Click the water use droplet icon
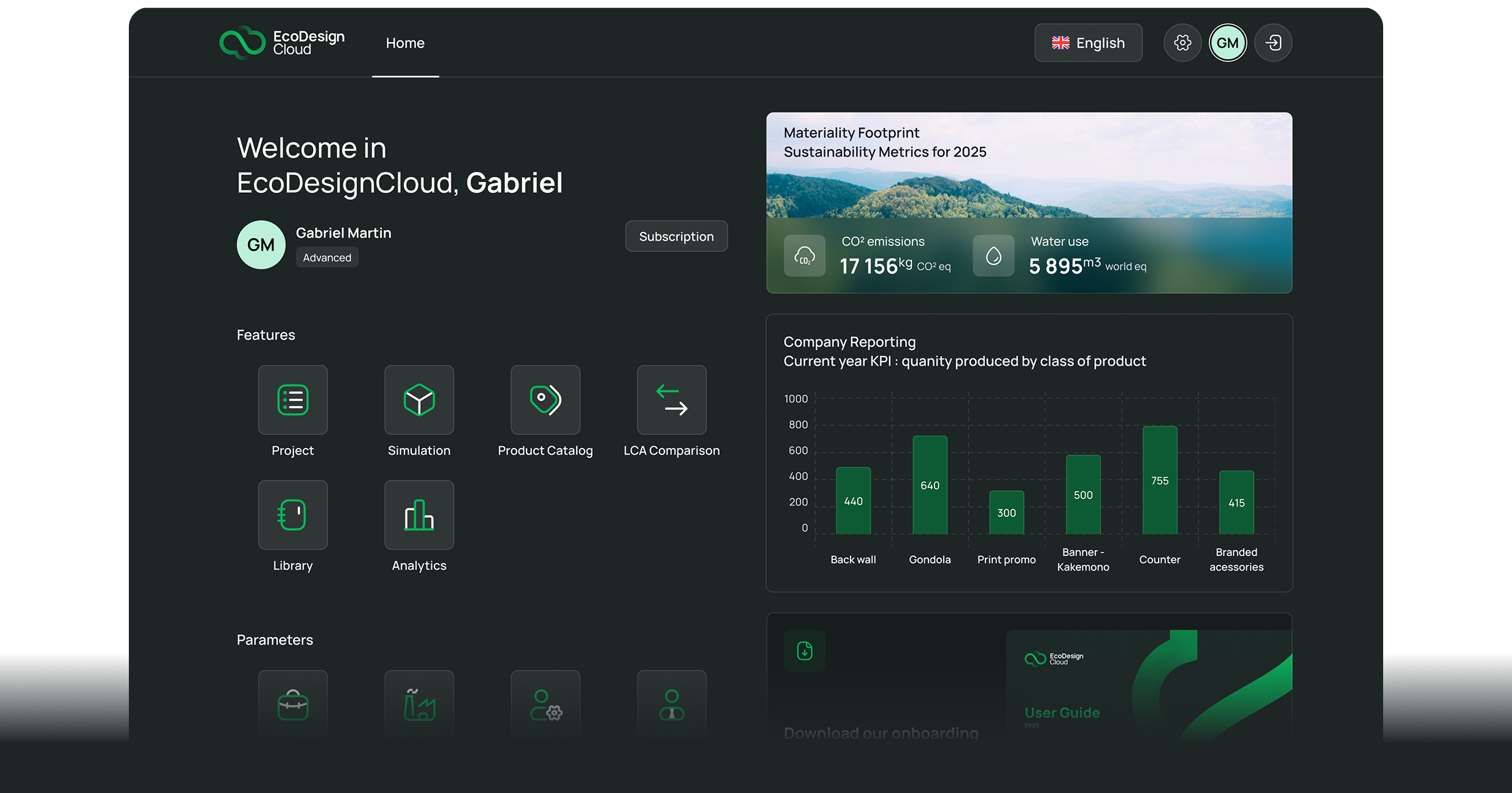The width and height of the screenshot is (1512, 793). (993, 255)
